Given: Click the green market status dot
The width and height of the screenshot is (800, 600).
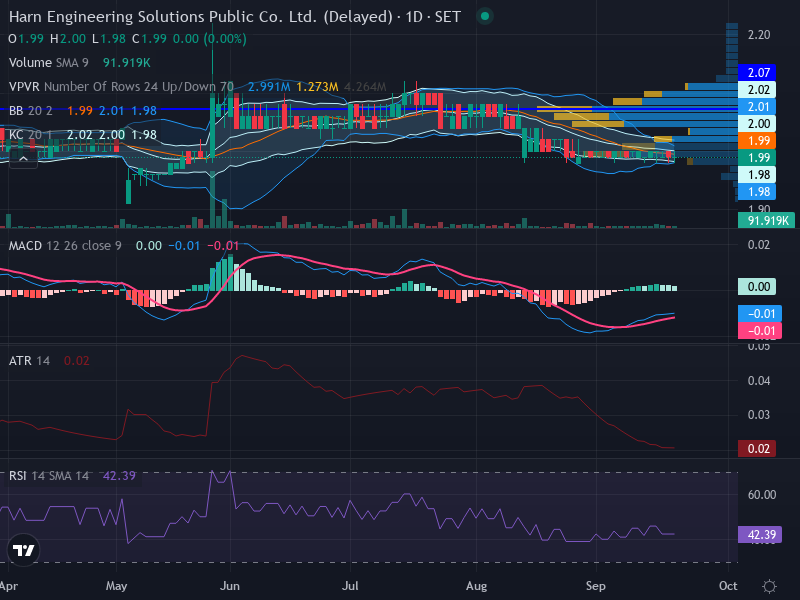Looking at the screenshot, I should 485,16.
